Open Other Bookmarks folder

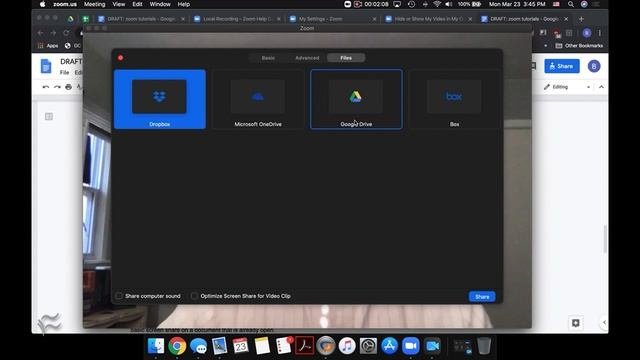tap(579, 46)
